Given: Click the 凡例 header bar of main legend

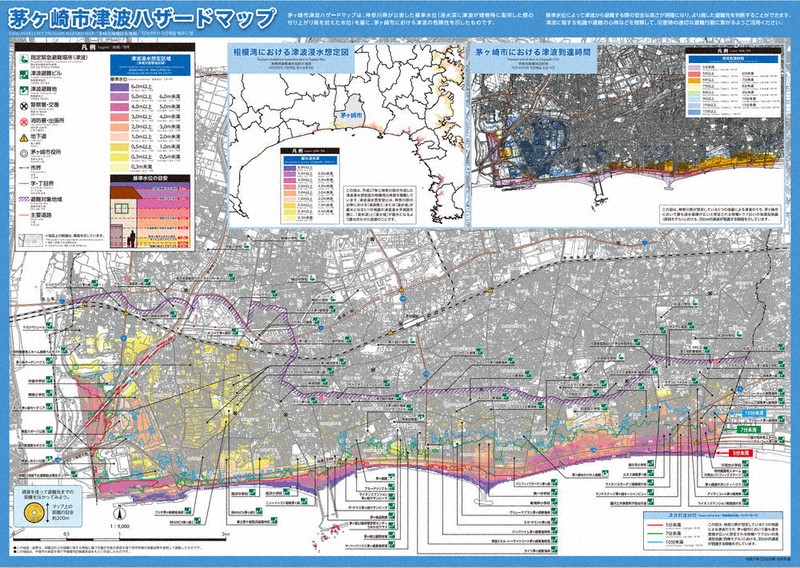Looking at the screenshot, I should tap(105, 47).
